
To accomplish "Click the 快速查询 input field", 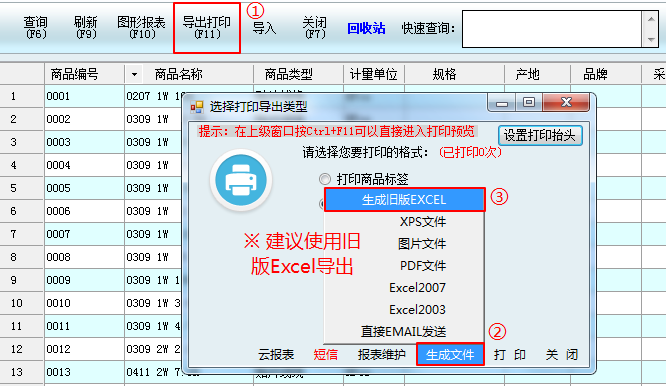I will [x=552, y=29].
